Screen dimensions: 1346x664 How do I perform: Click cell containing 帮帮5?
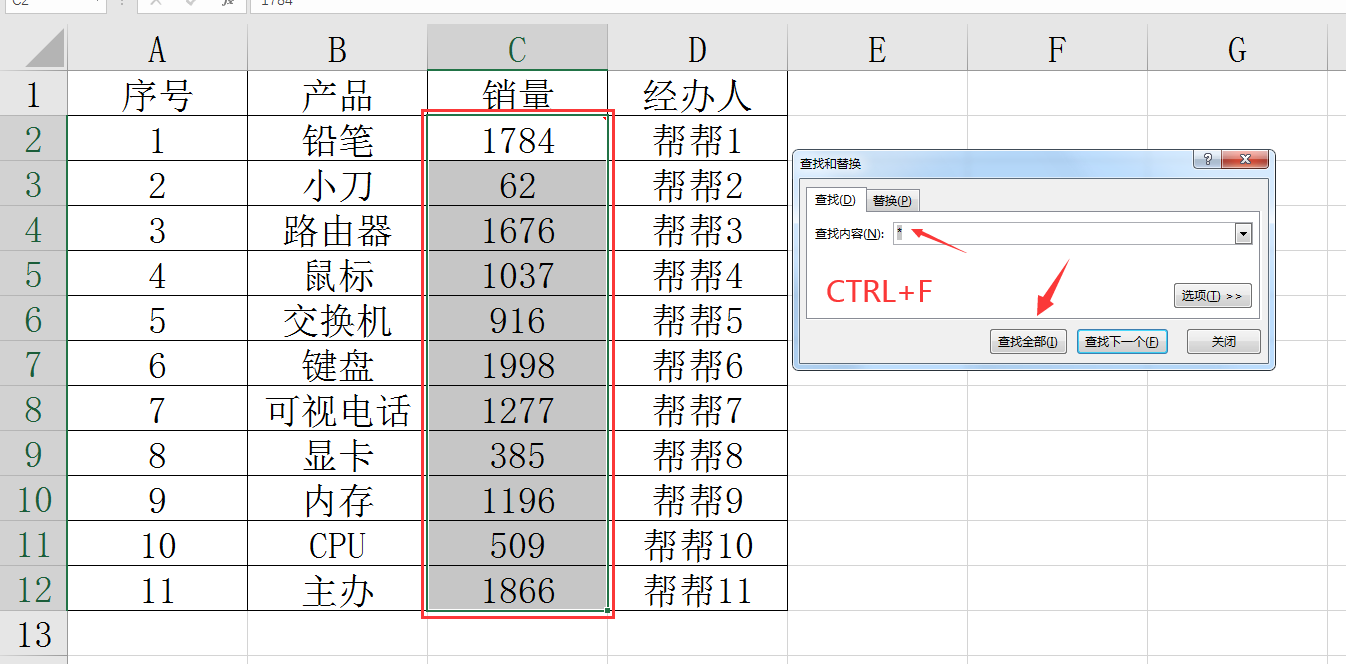[697, 318]
